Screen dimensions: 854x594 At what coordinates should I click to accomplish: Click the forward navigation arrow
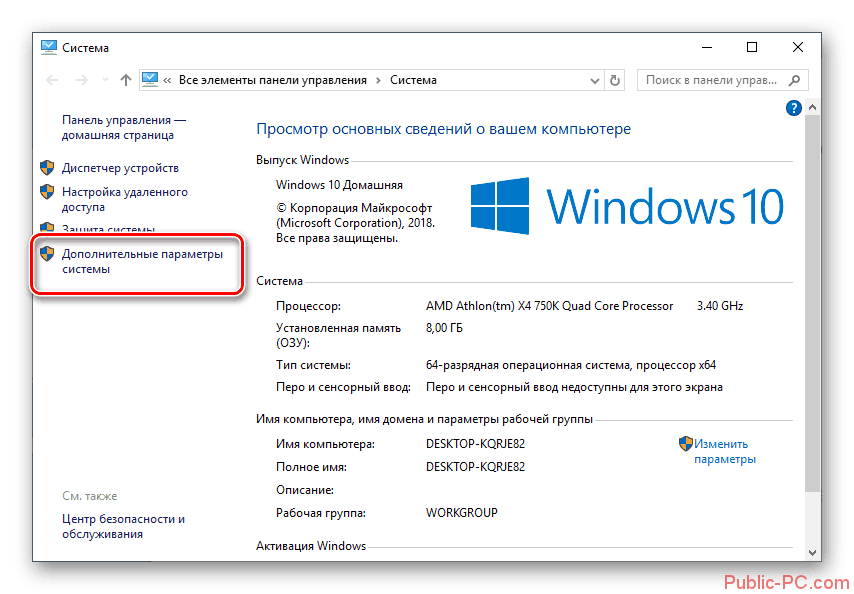click(x=82, y=80)
